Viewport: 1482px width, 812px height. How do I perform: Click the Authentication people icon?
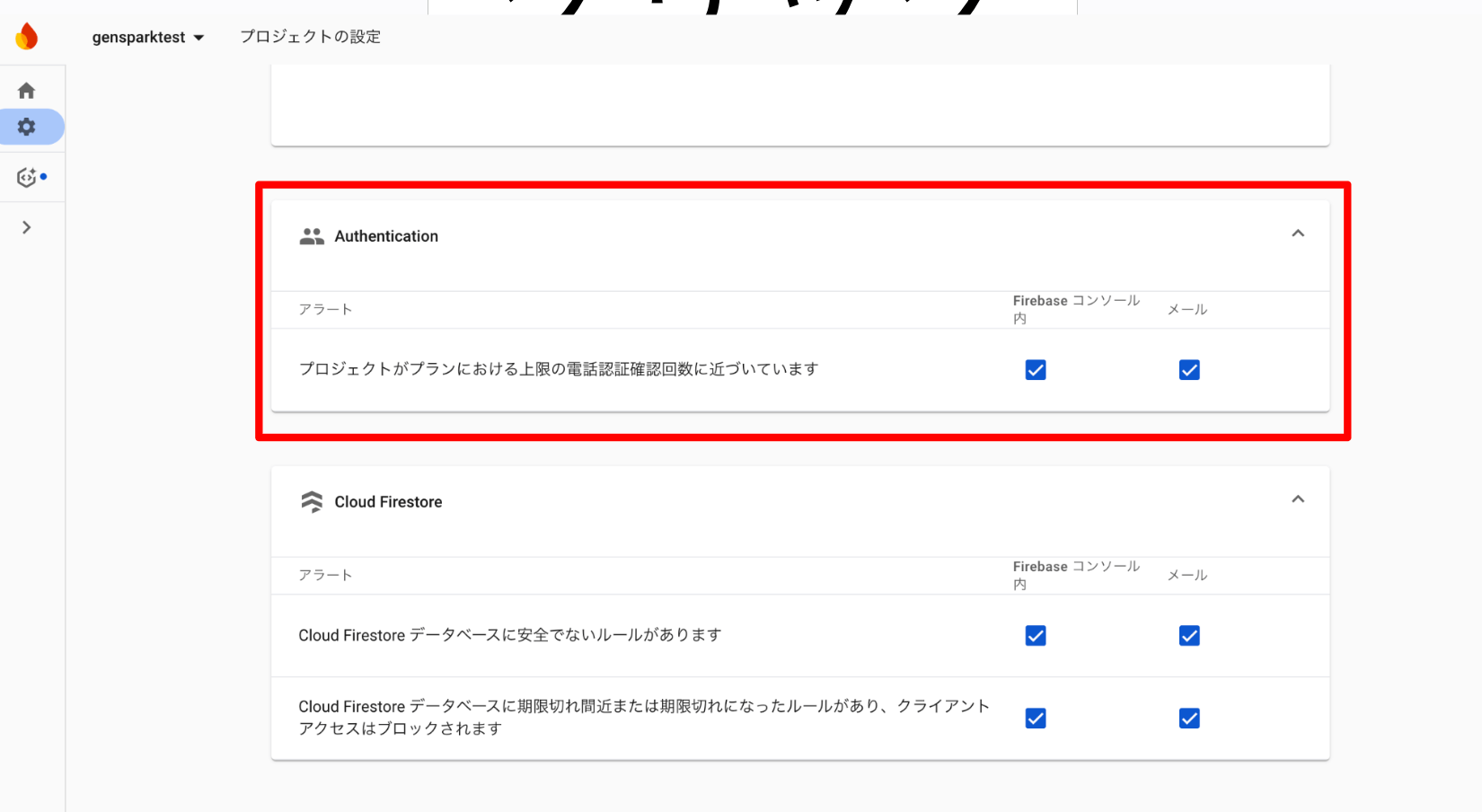click(312, 236)
